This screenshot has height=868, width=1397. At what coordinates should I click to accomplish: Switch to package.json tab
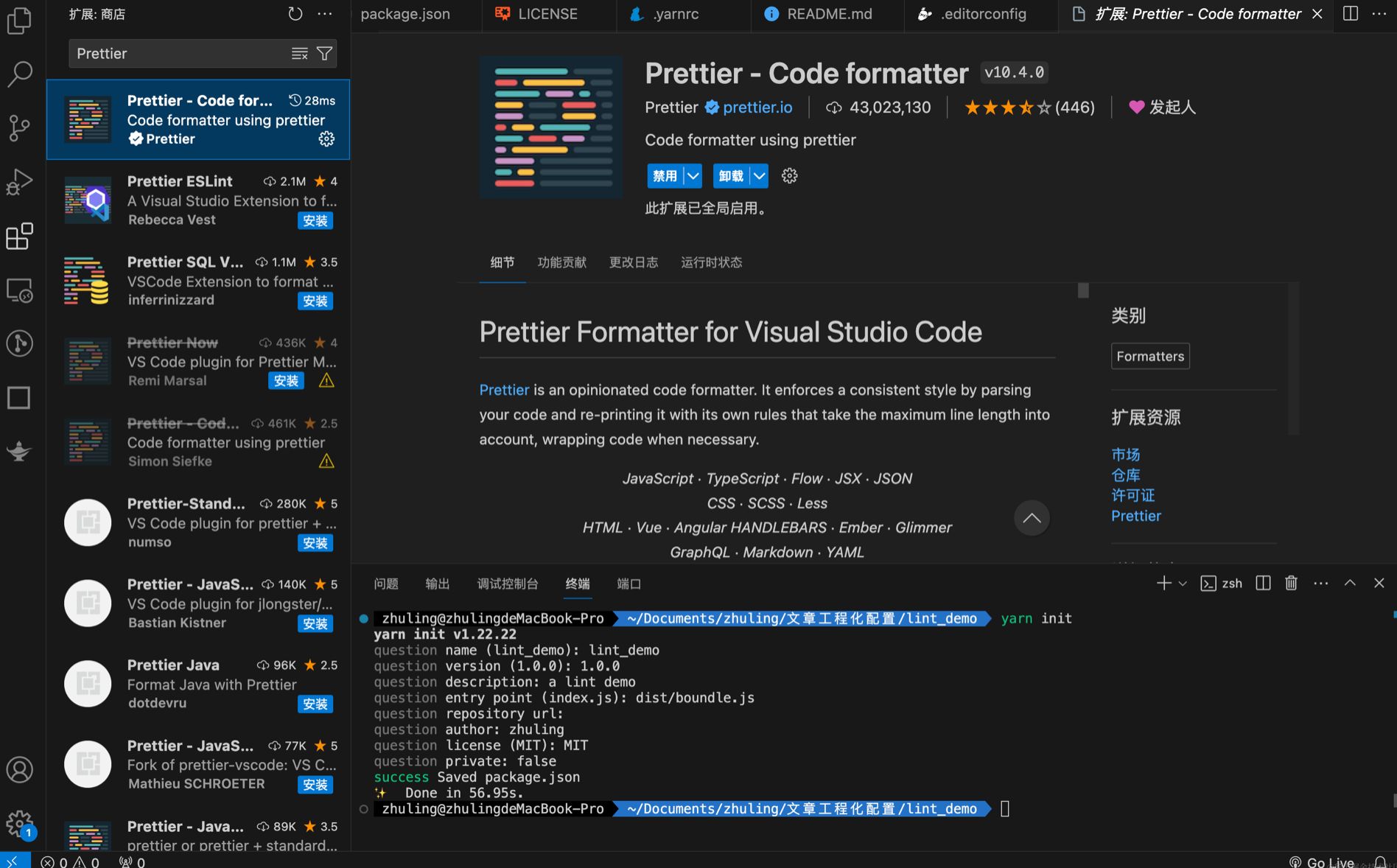405,14
